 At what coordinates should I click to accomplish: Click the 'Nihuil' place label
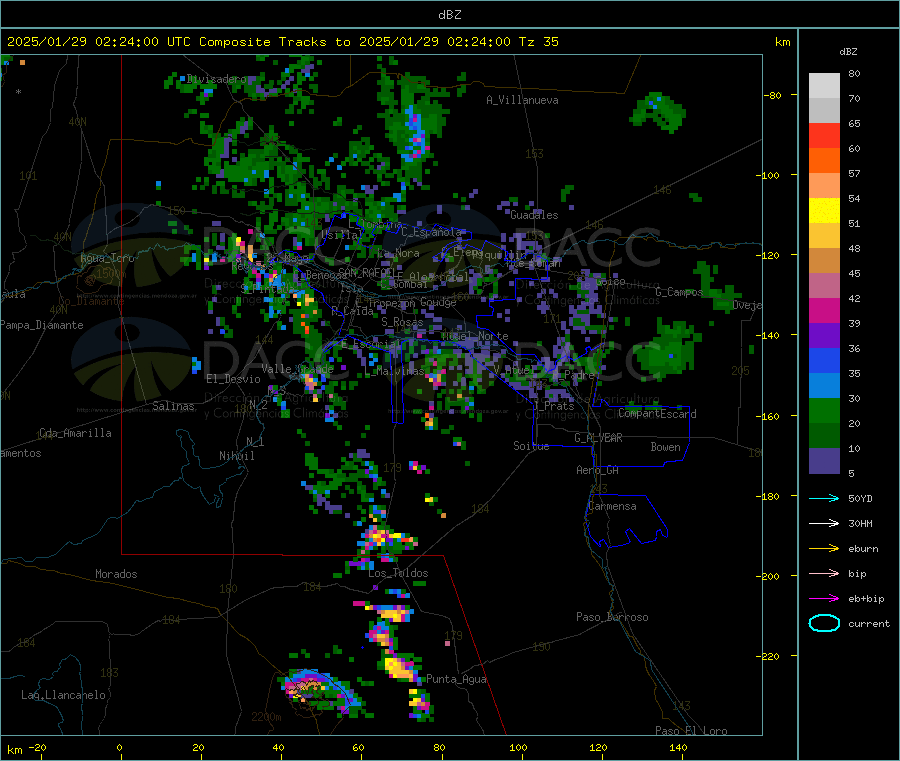(237, 456)
